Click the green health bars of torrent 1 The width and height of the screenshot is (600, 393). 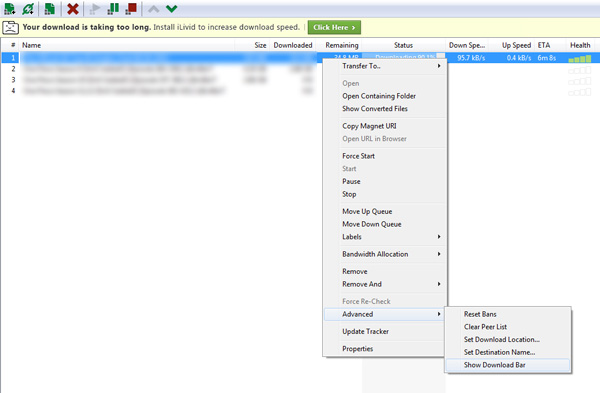coord(580,59)
